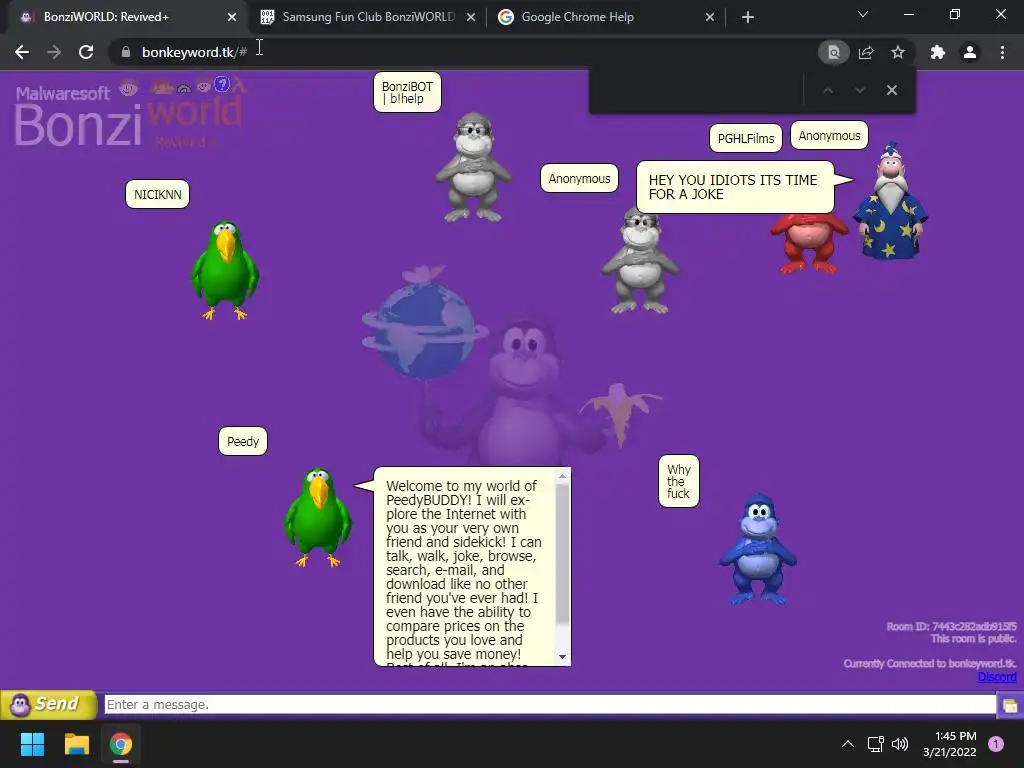The image size is (1024, 768).
Task: Click the lambda icon beside the logo
Action: click(240, 84)
